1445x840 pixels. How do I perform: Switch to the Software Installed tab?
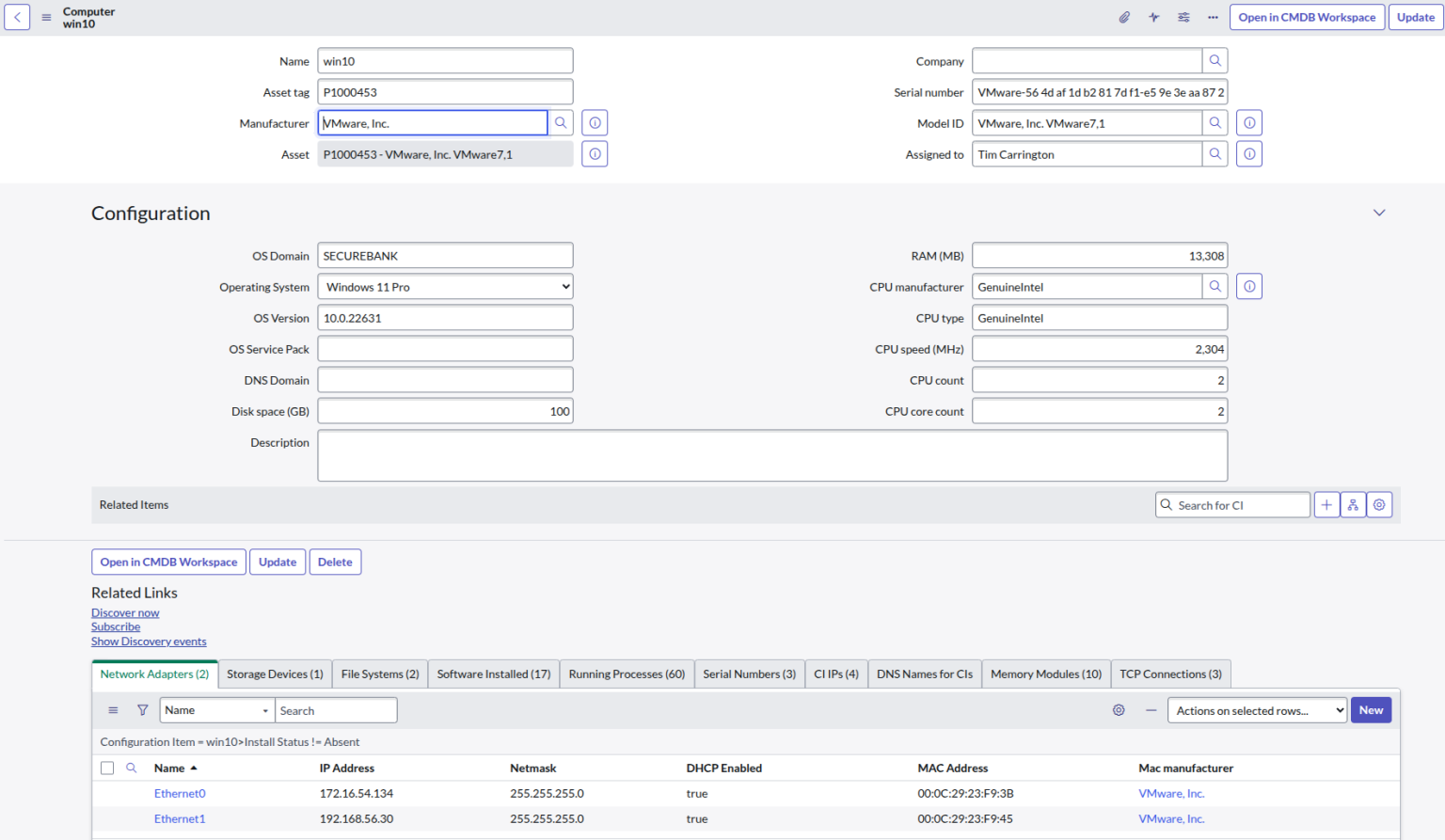[493, 674]
